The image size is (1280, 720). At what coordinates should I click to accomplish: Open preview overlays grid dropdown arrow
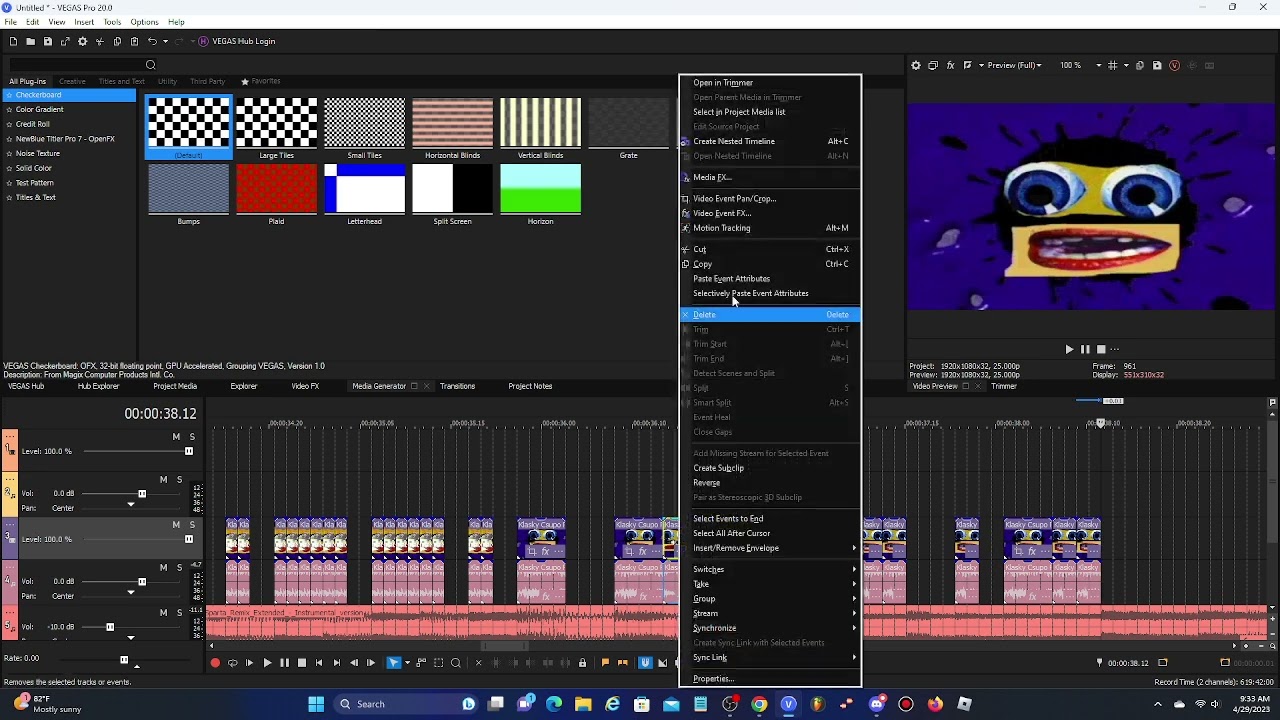[x=1126, y=65]
